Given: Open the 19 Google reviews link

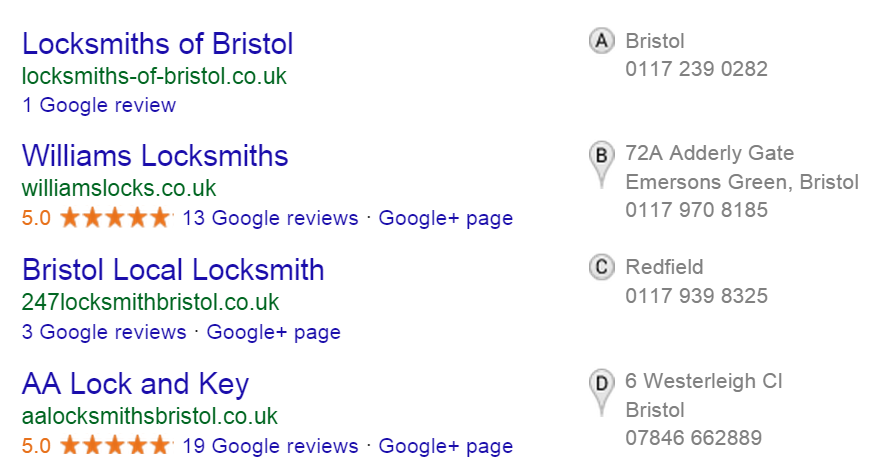Looking at the screenshot, I should (270, 446).
